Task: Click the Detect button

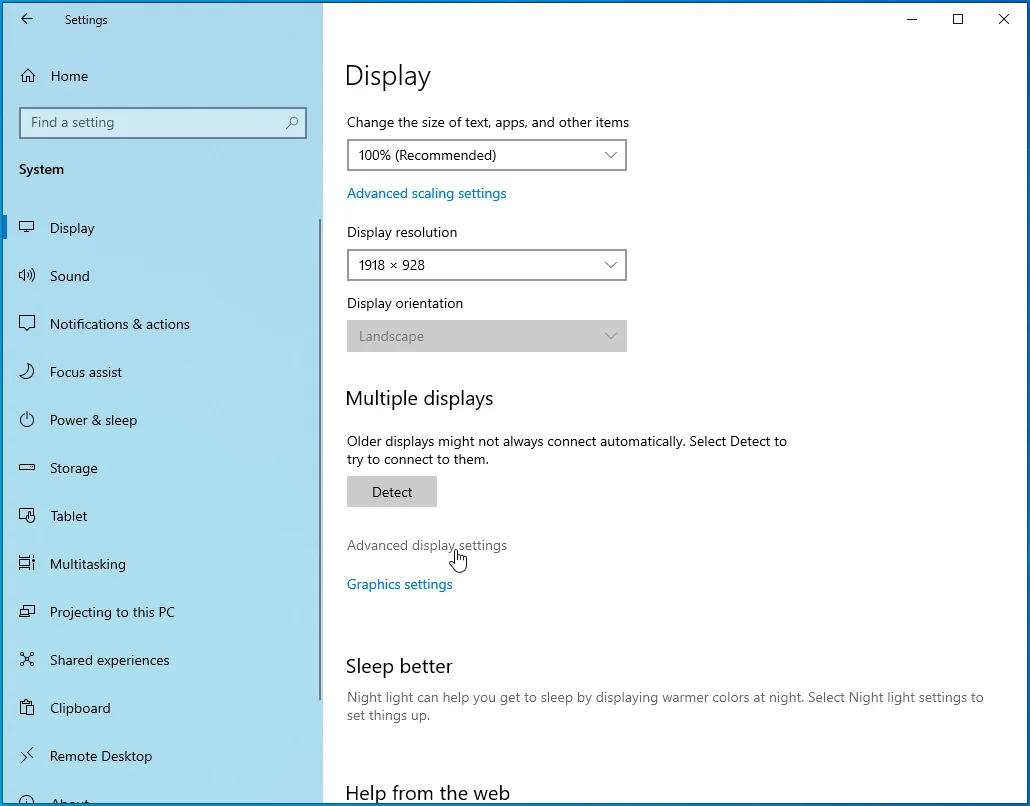Action: (x=392, y=491)
